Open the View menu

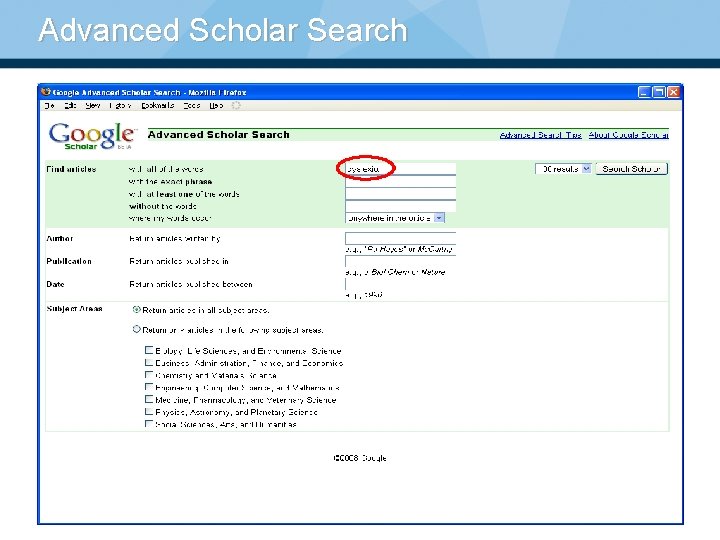point(93,106)
